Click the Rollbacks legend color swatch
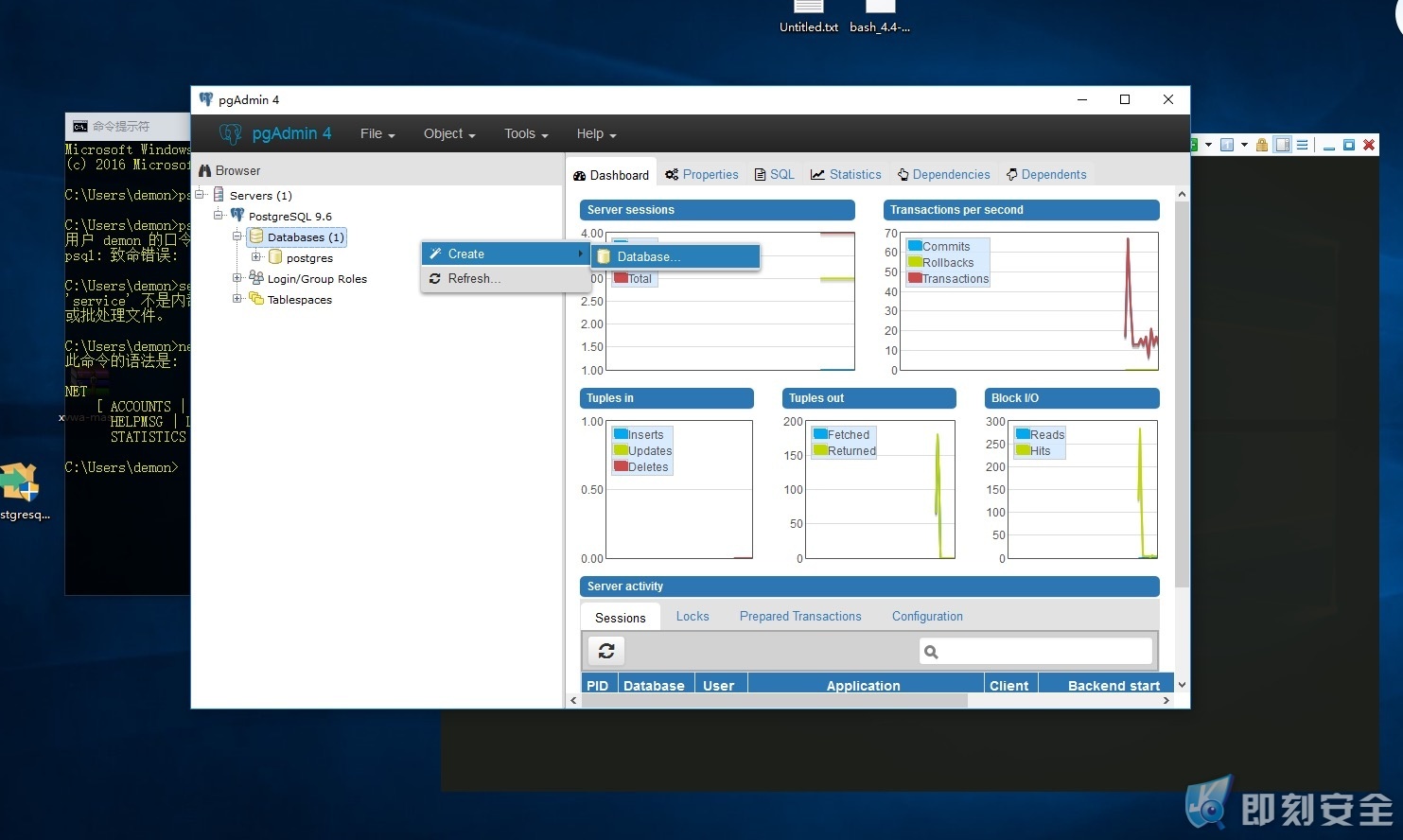1403x840 pixels. (x=915, y=262)
